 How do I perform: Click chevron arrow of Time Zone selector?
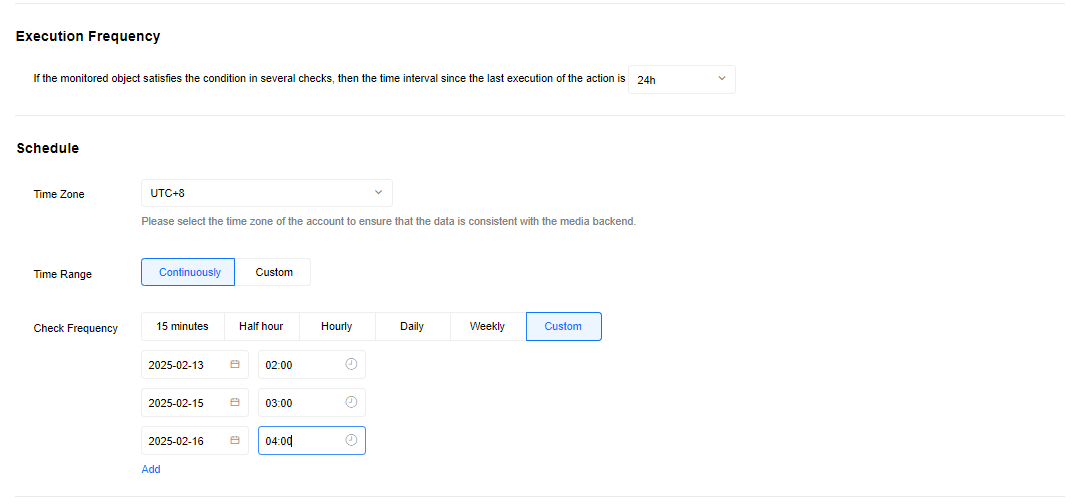(x=378, y=193)
